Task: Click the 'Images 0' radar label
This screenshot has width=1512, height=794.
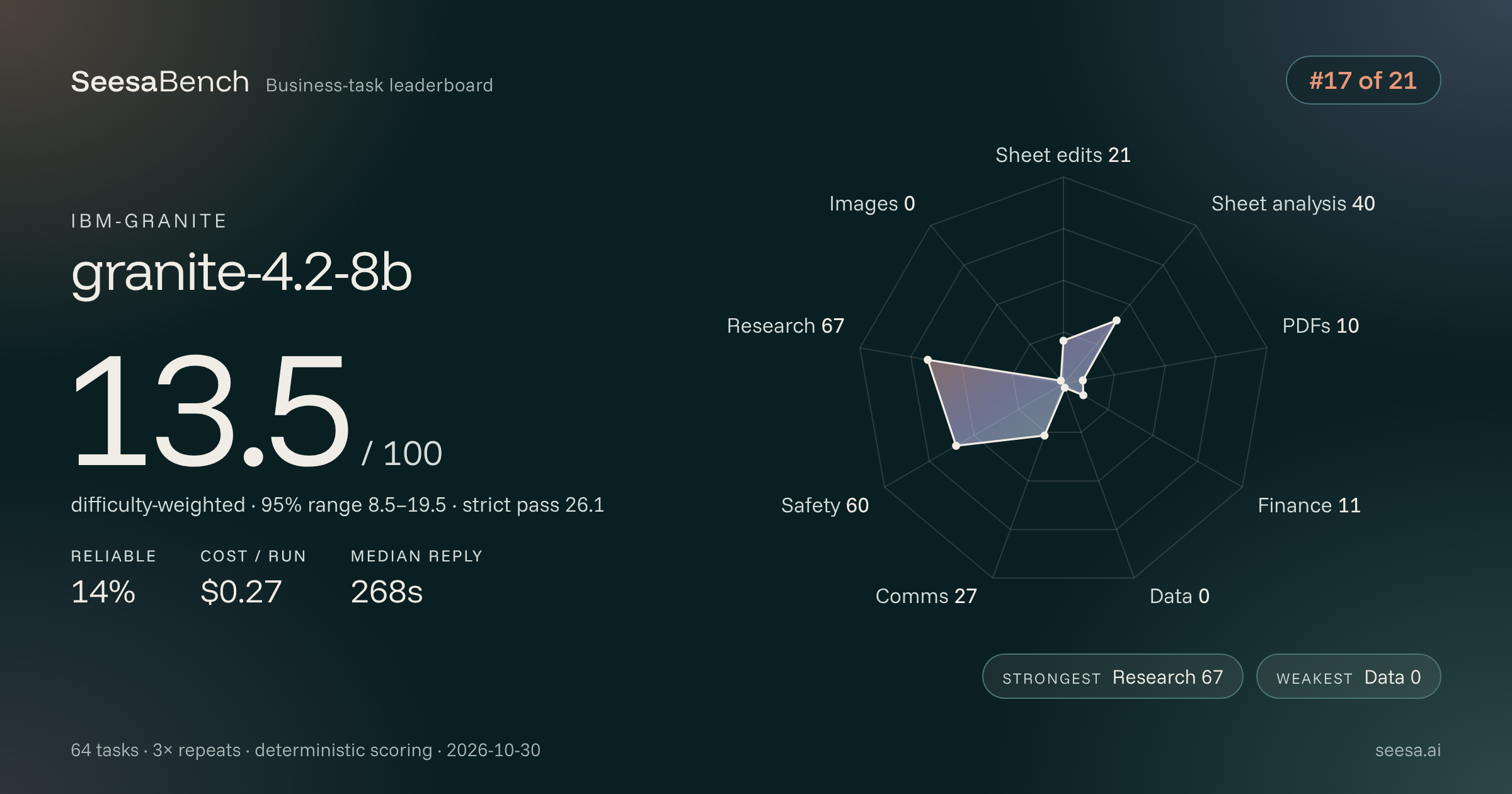Action: pos(872,204)
